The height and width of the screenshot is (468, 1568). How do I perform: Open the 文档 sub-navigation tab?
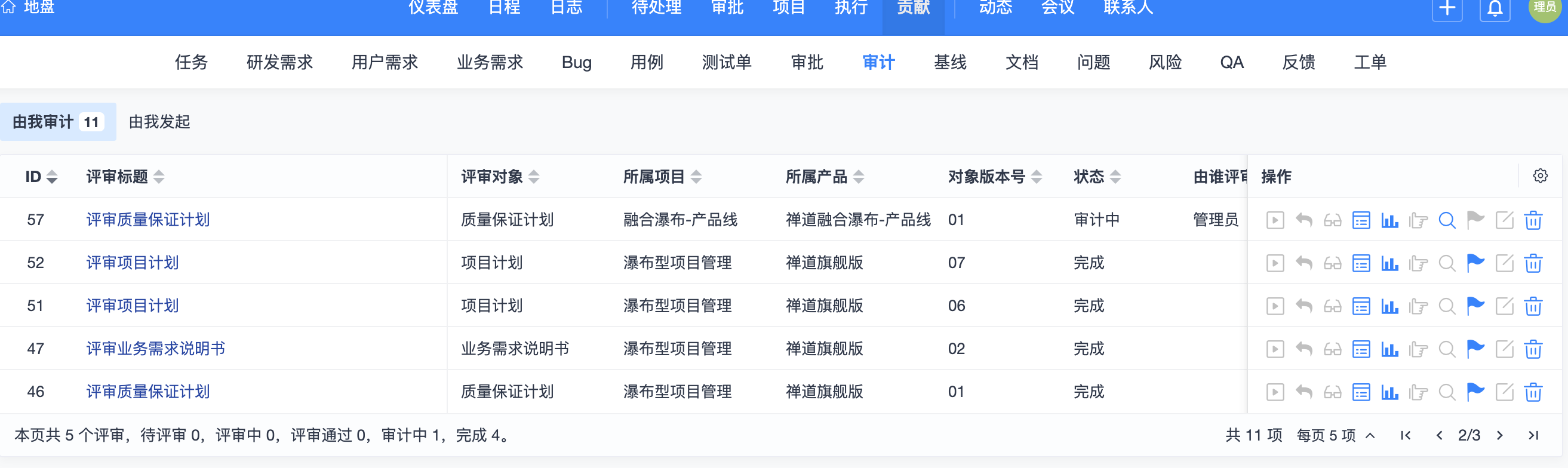click(1022, 62)
